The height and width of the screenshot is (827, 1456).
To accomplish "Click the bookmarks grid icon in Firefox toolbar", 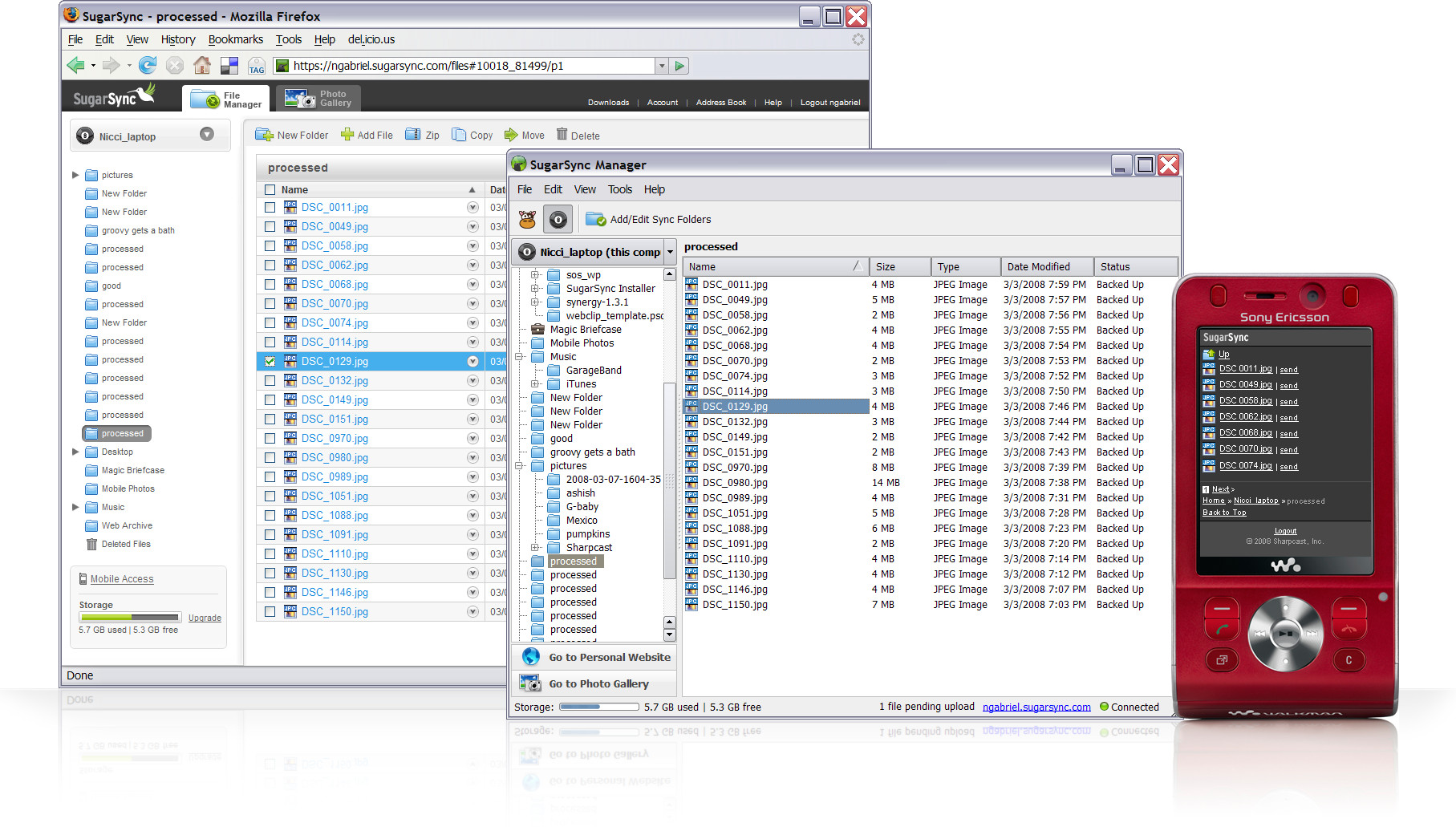I will [x=229, y=66].
